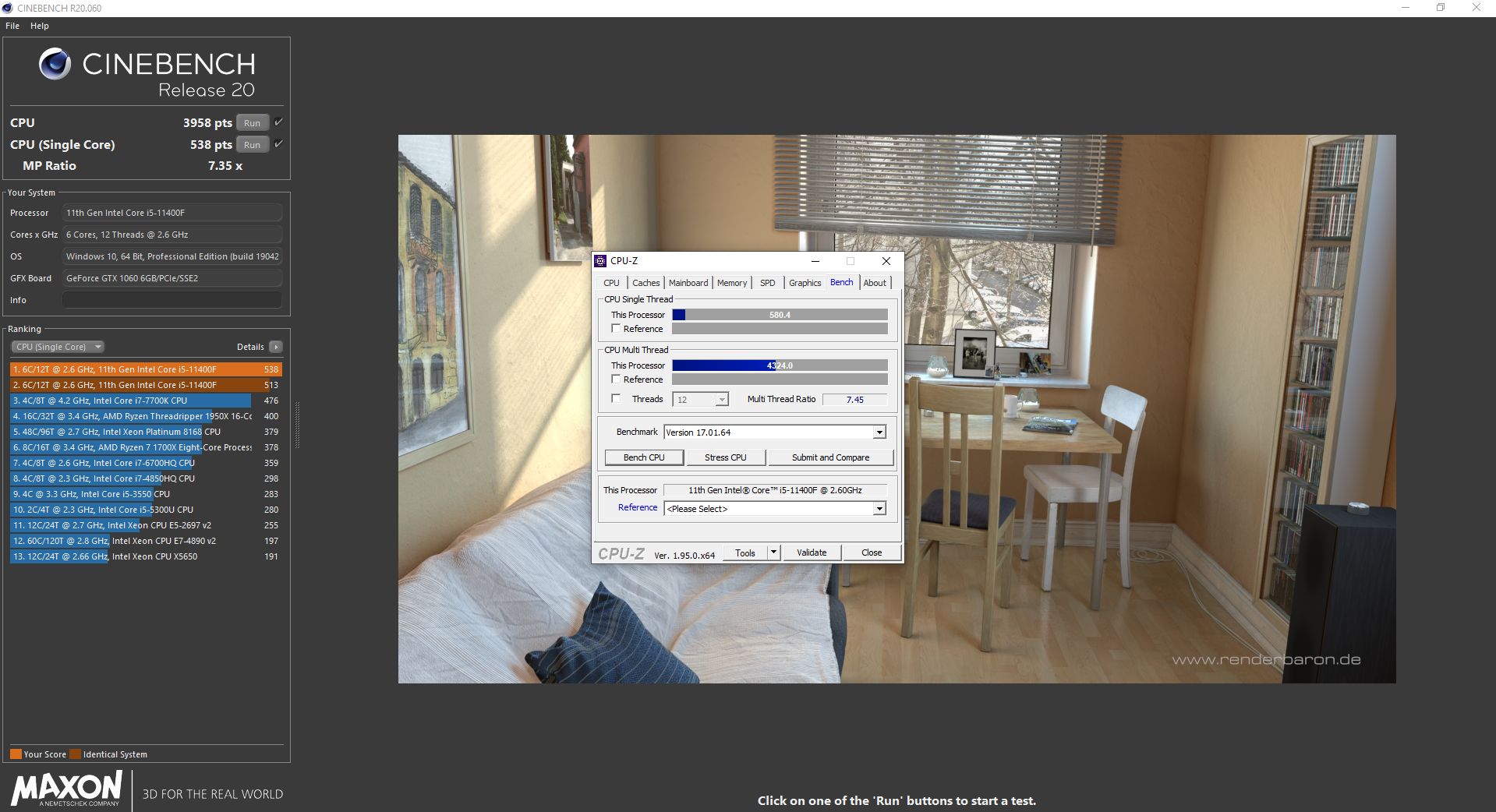Screen dimensions: 1496x812
Task: Select ranking row 1 with score 538
Action: 146,369
